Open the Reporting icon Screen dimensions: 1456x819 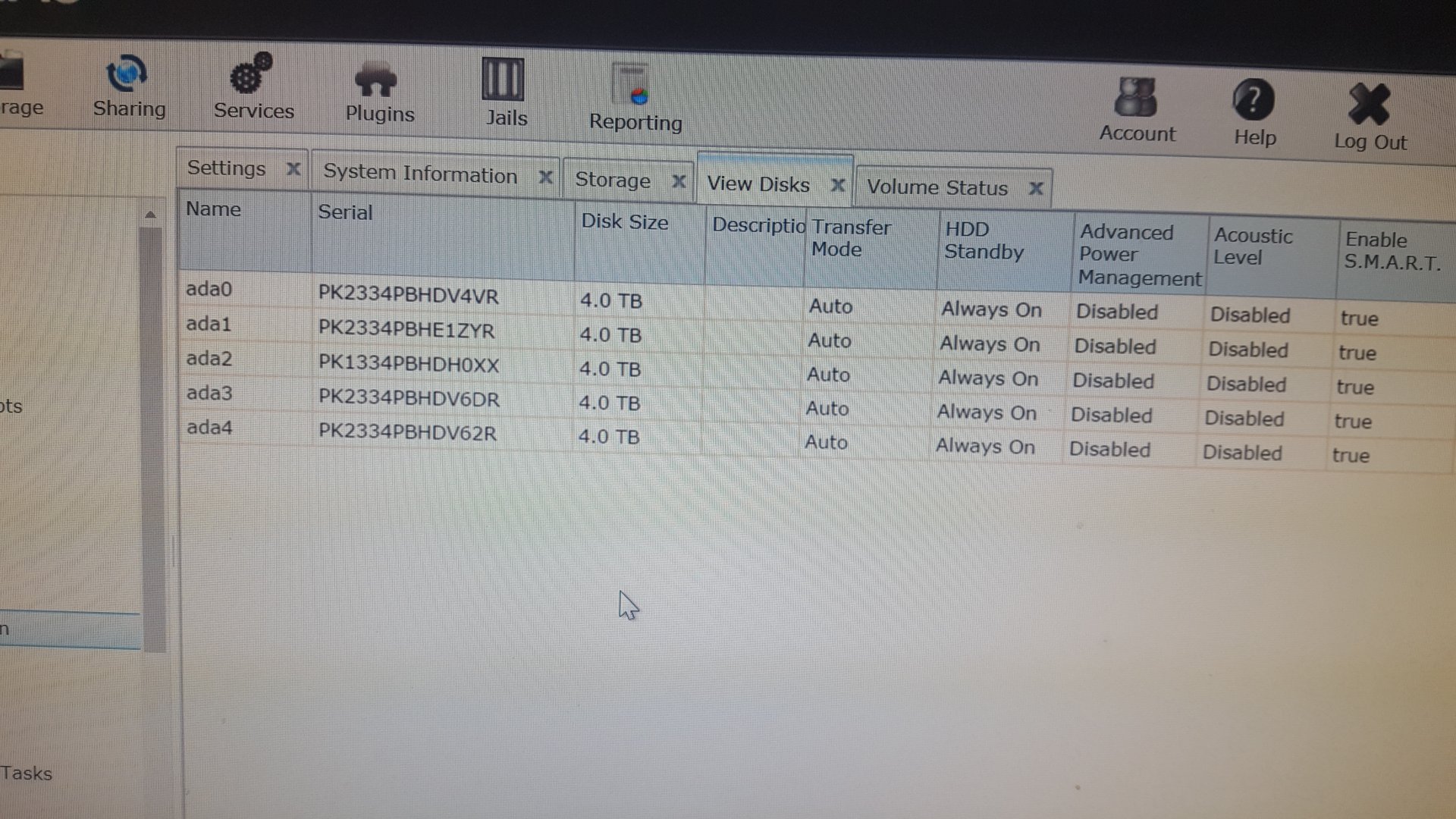click(631, 85)
